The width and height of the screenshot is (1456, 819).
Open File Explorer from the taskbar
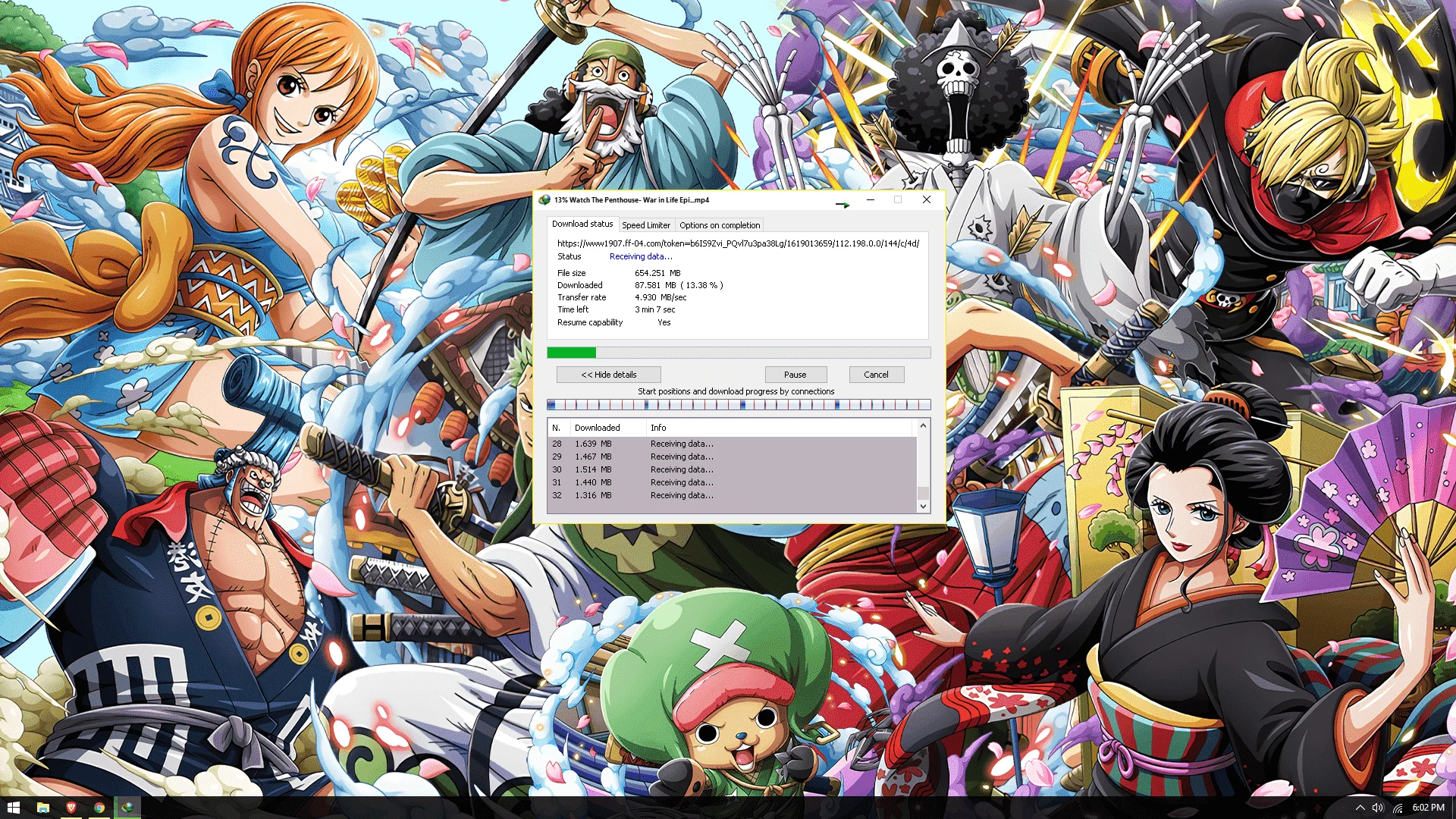pos(43,808)
